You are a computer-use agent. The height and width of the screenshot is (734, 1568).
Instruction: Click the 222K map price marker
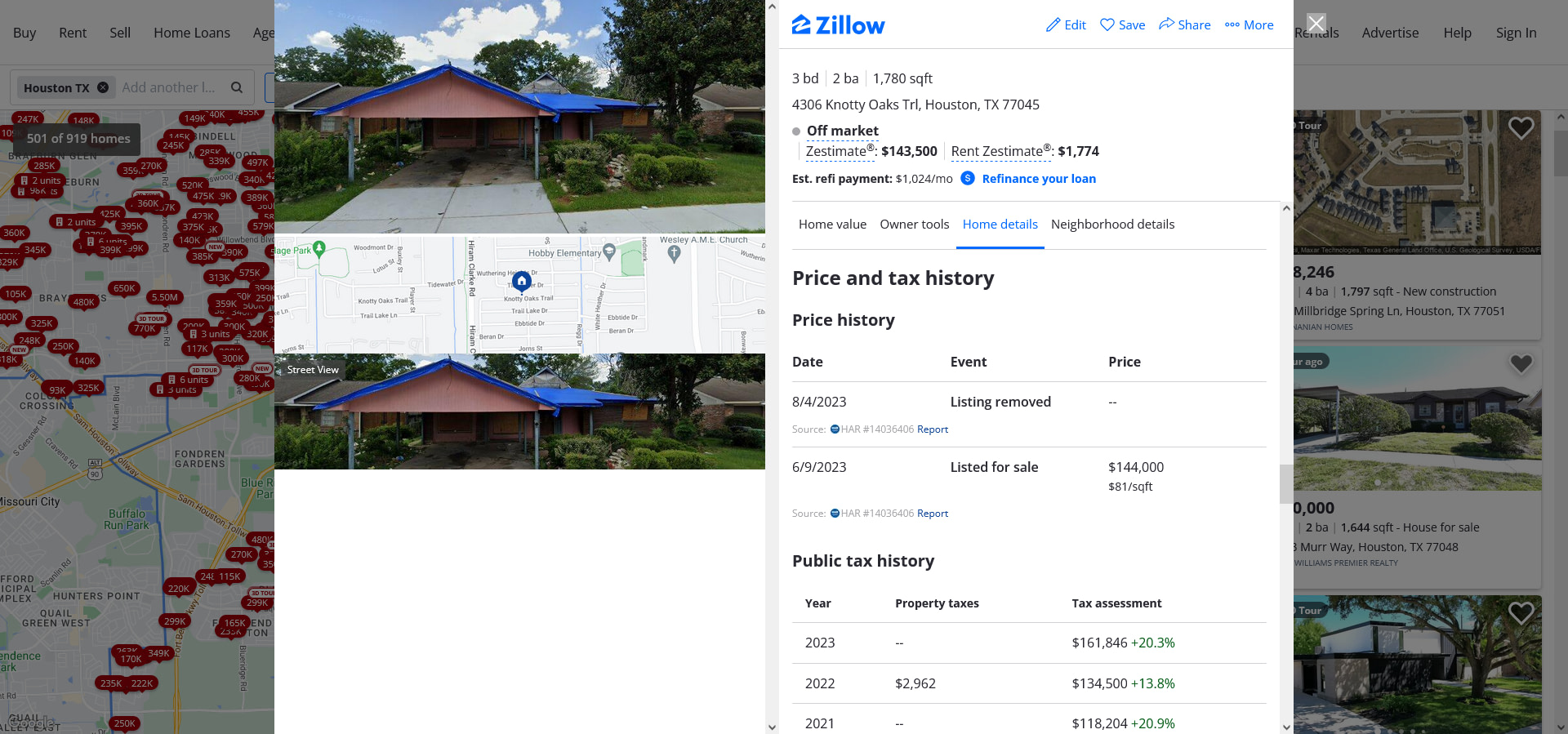[x=142, y=683]
